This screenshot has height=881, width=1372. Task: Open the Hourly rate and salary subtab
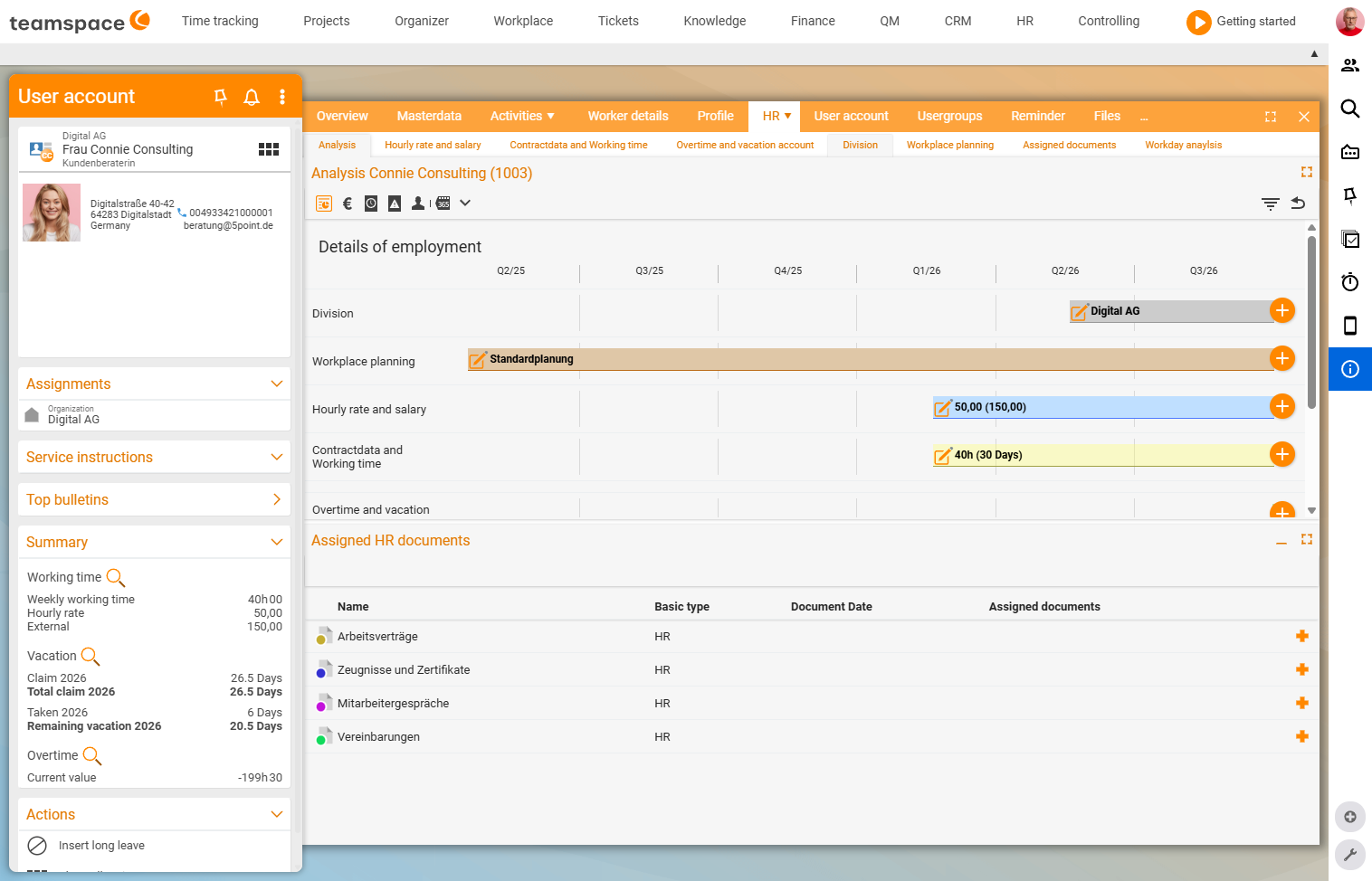pyautogui.click(x=433, y=145)
